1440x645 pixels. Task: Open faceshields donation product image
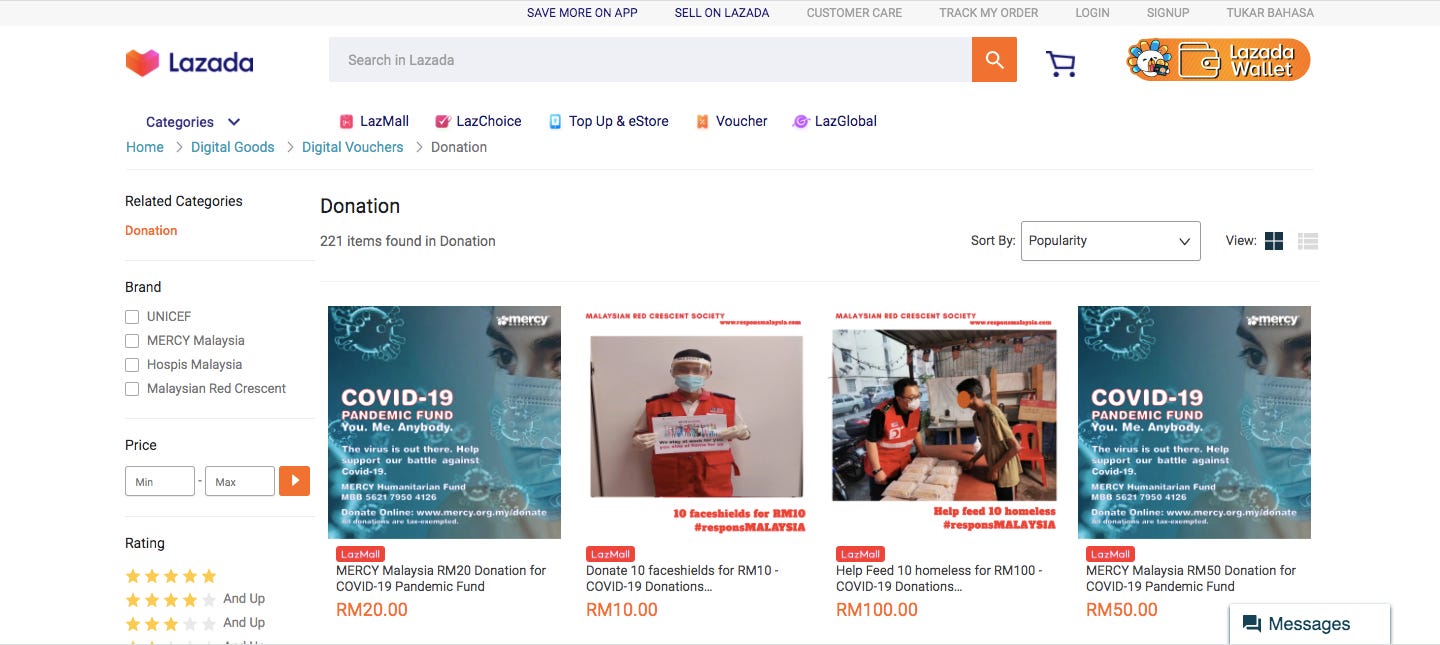click(x=694, y=422)
